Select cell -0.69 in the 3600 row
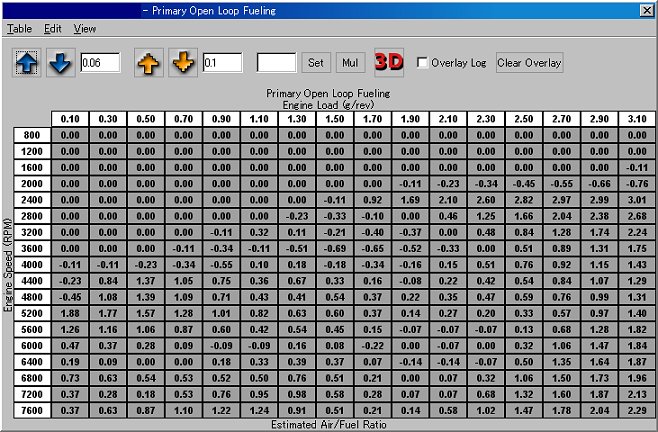 tap(335, 249)
